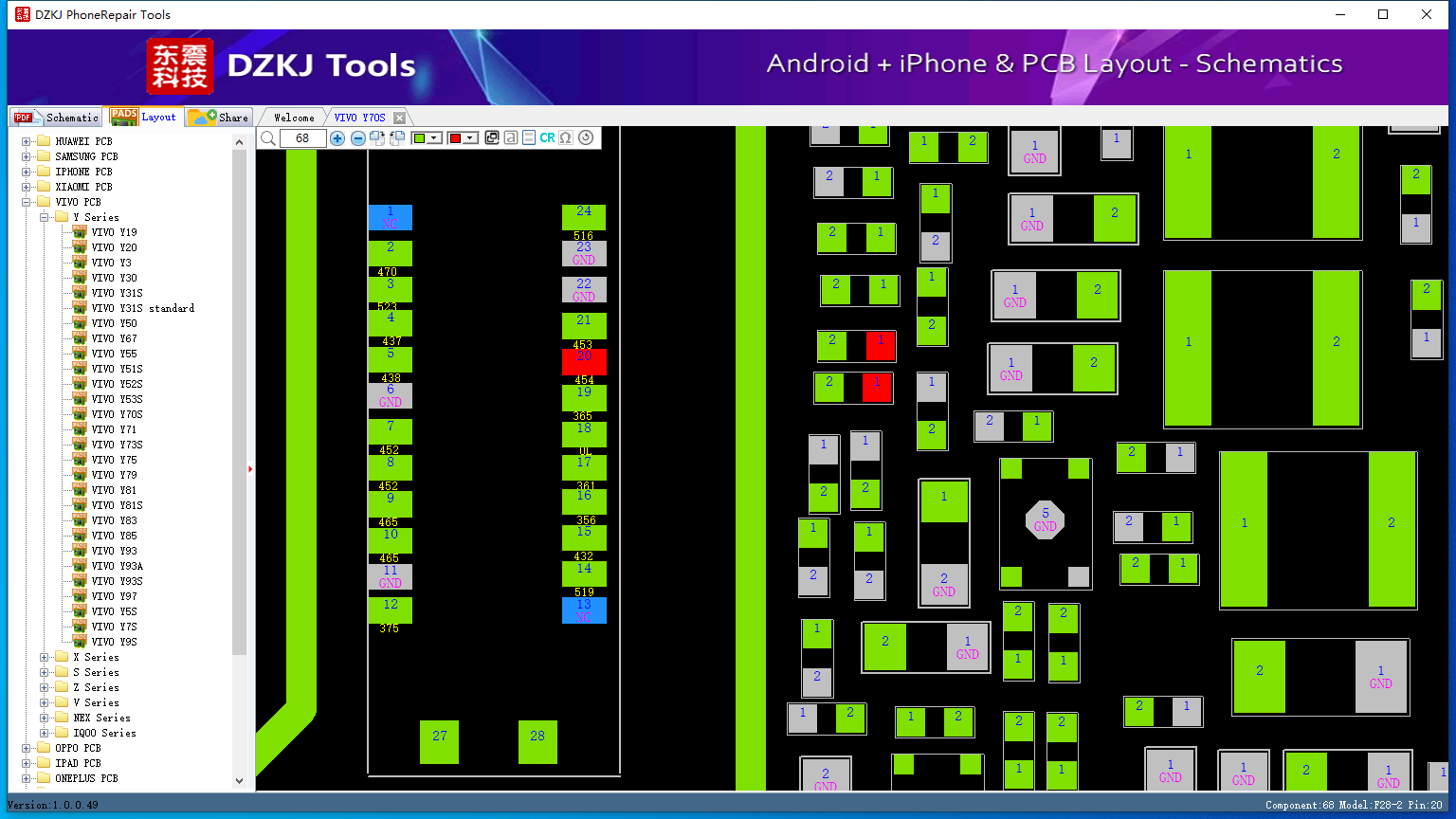
Task: Select VIVO Y31S standard in the tree
Action: coord(143,308)
